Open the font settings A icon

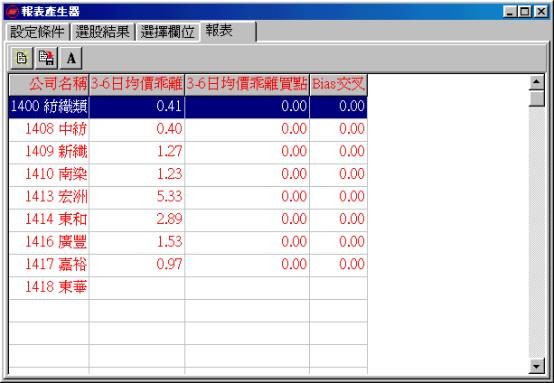tap(71, 58)
